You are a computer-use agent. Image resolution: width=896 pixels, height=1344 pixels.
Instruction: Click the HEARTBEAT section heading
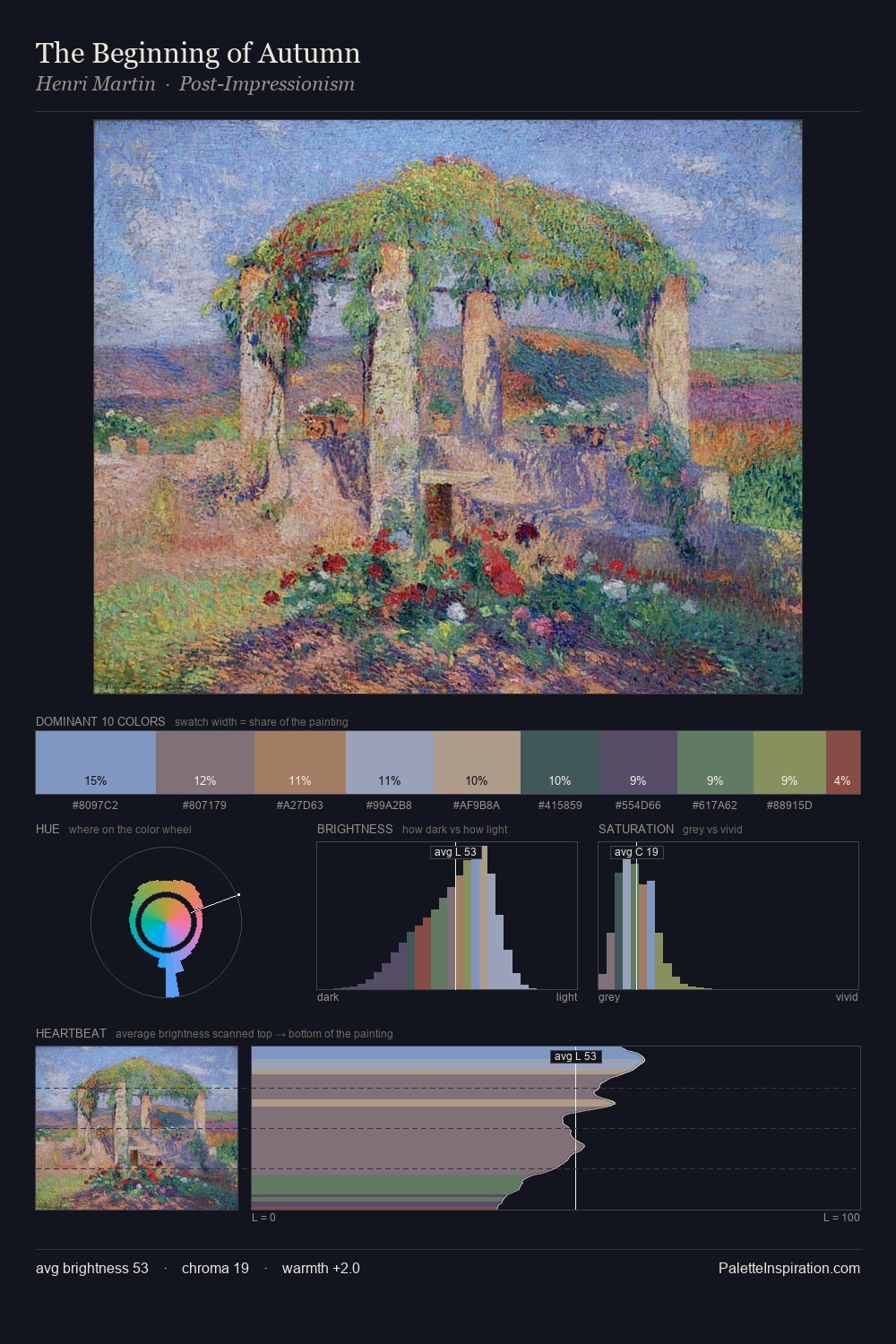71,1033
